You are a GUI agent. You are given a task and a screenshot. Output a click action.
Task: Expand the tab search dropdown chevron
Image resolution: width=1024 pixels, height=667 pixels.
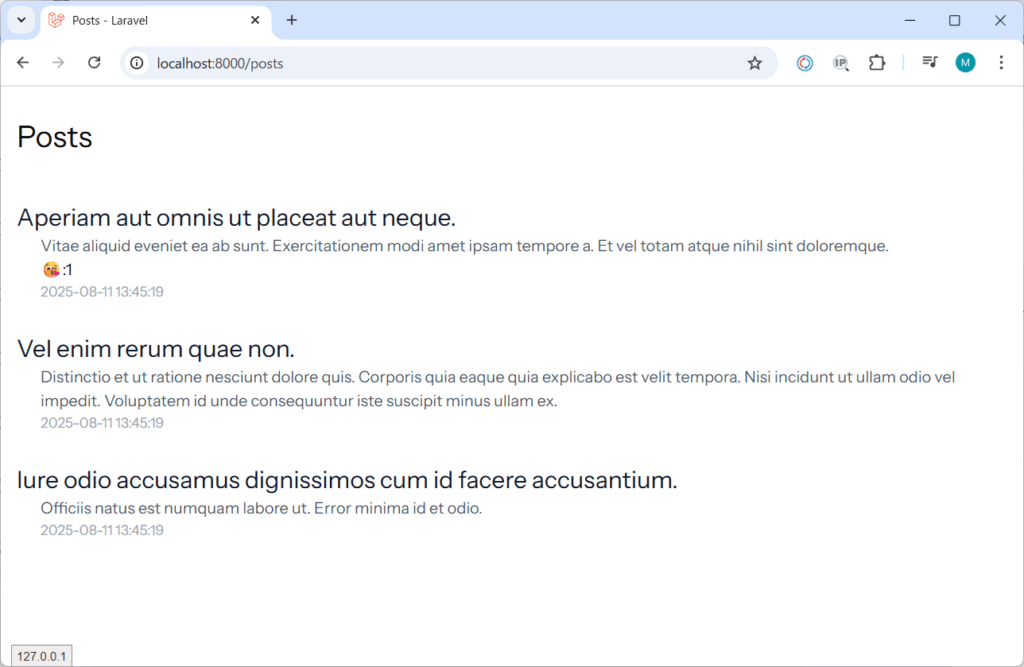point(21,20)
